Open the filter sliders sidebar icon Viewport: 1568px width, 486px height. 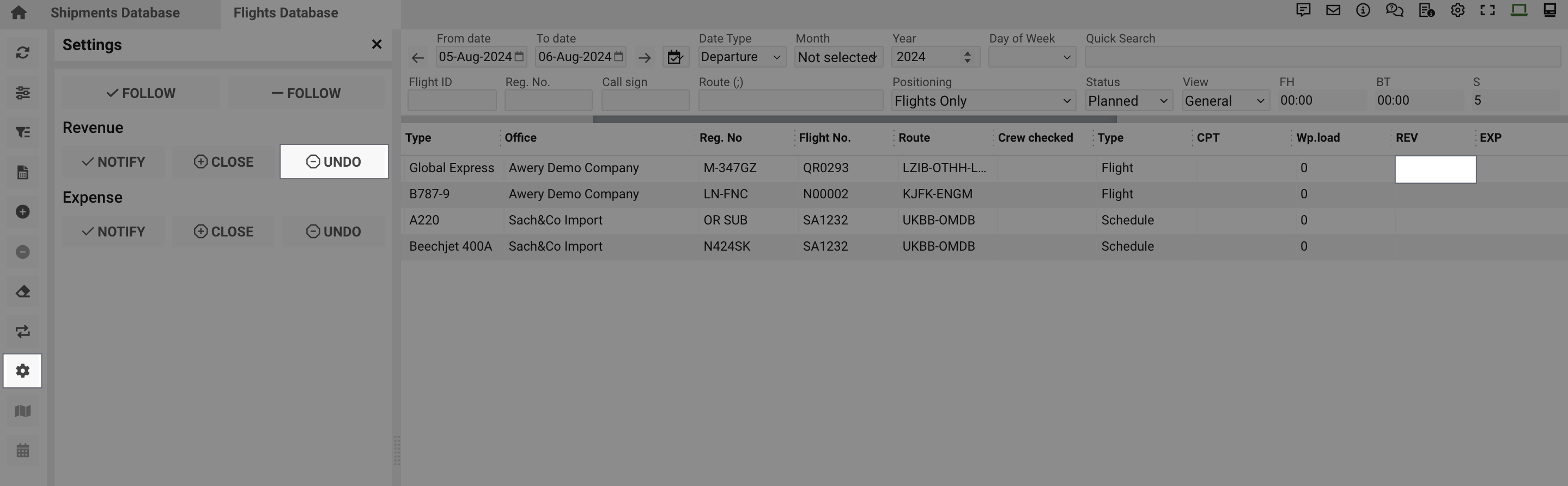[x=22, y=93]
